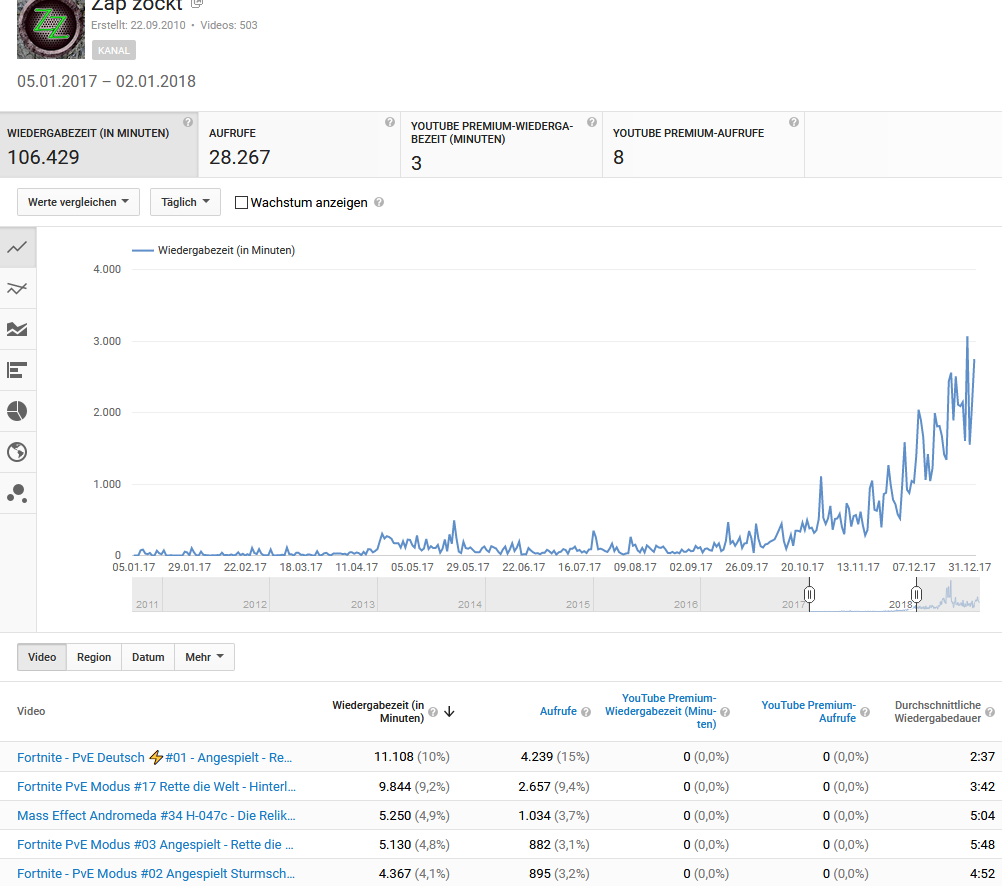Switch to the Datum tab
The height and width of the screenshot is (886, 1002).
click(x=148, y=657)
